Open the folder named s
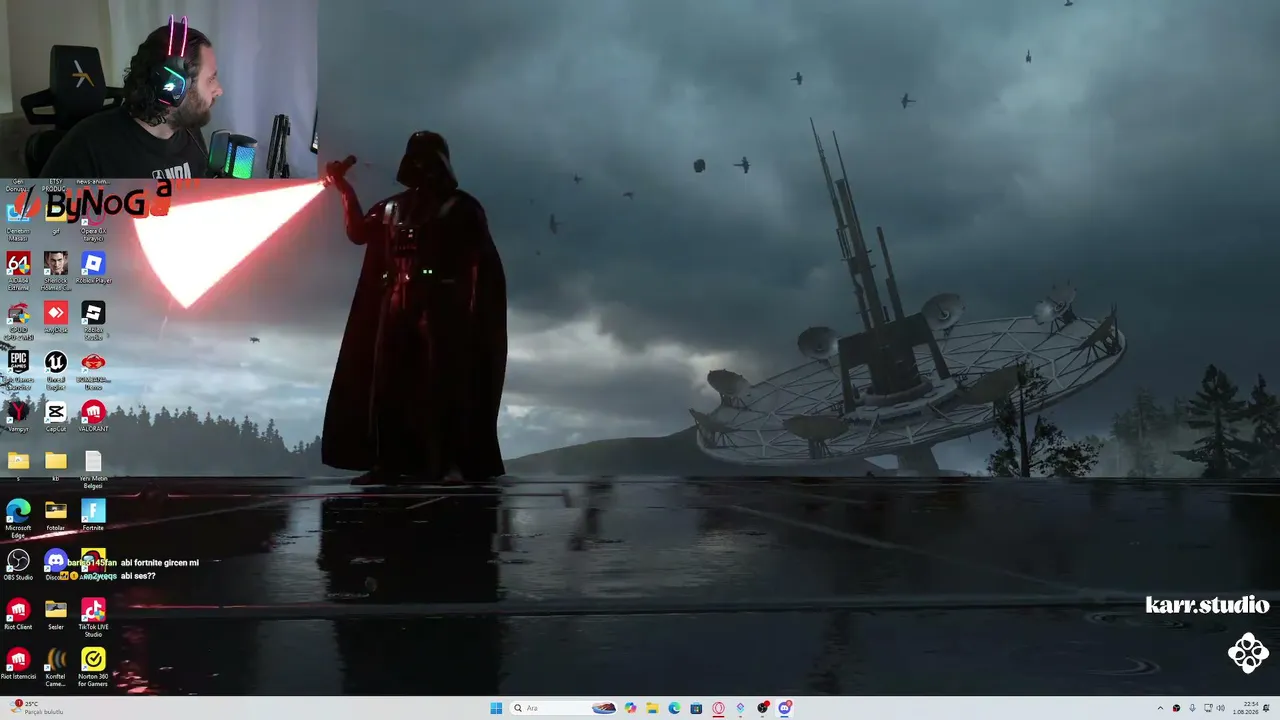1280x720 pixels. tap(18, 465)
